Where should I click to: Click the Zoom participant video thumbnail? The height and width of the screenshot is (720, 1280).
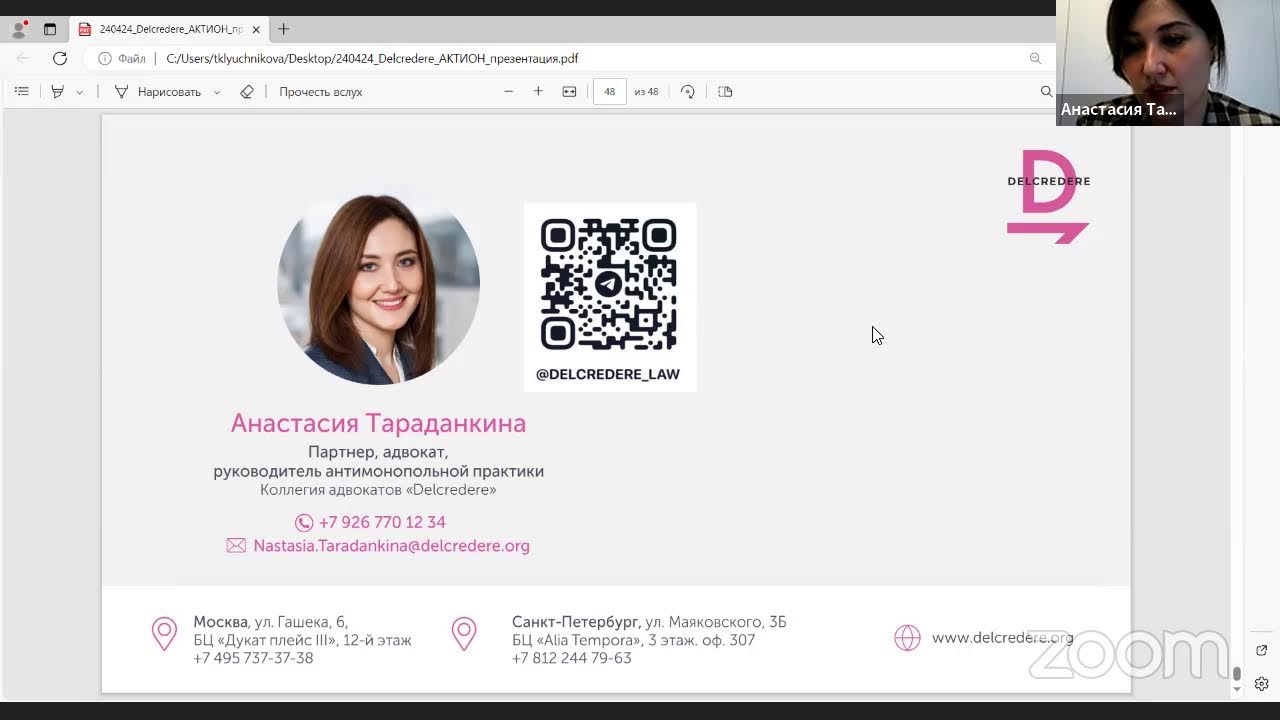[x=1168, y=62]
